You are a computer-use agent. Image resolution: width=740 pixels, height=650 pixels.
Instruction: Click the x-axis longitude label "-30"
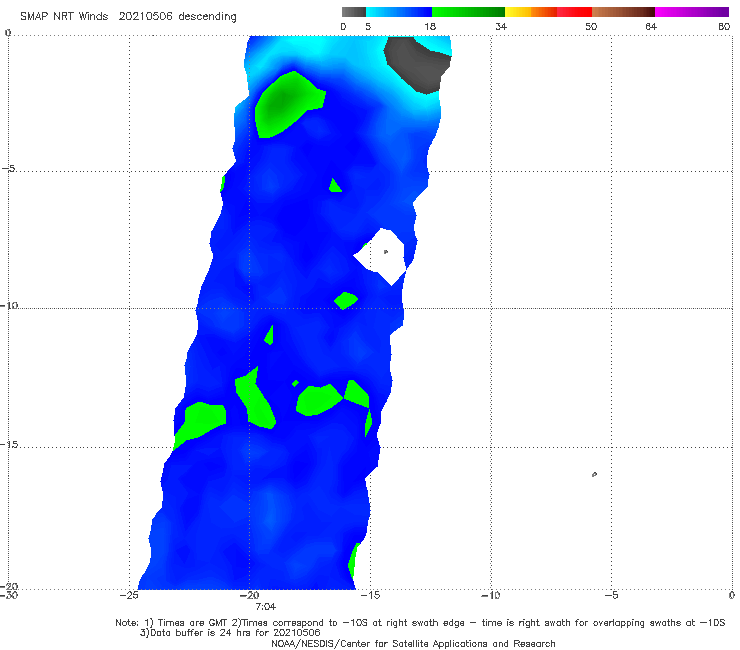(9, 595)
